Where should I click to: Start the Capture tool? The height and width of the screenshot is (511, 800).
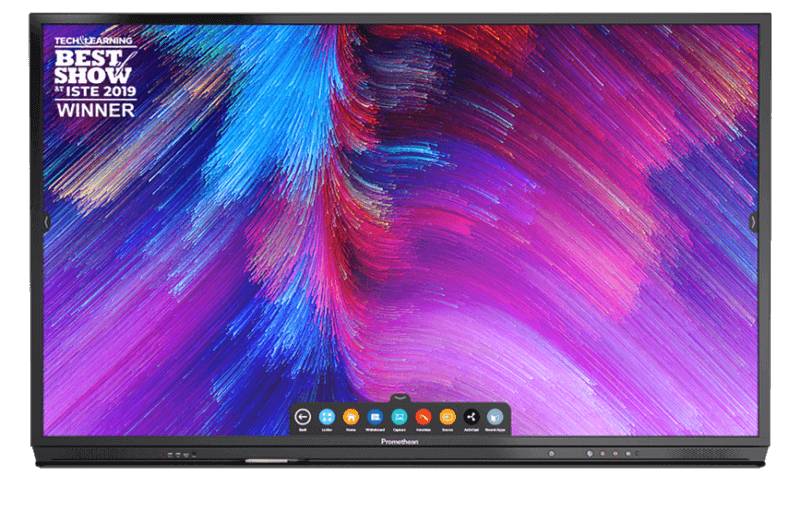[399, 416]
